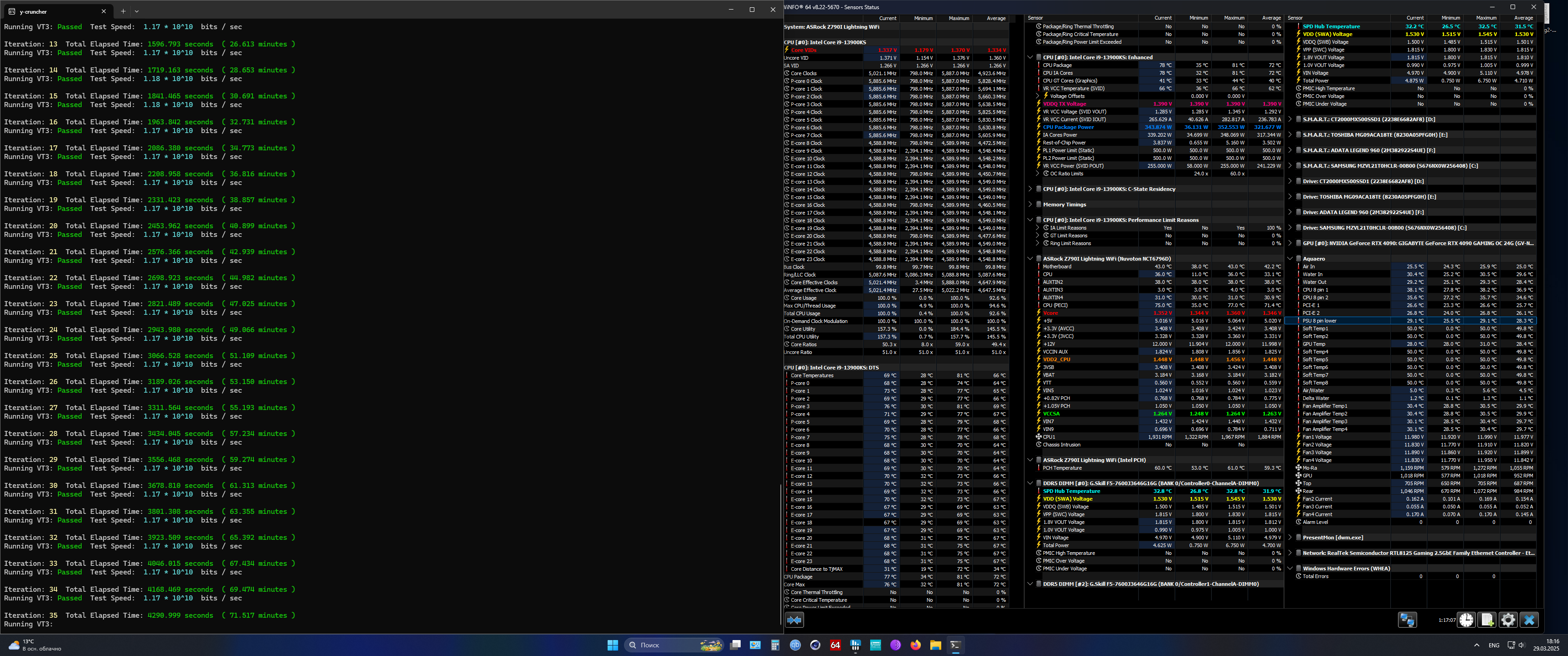Start logging with the log file icon
The width and height of the screenshot is (1568, 656).
click(x=1487, y=620)
